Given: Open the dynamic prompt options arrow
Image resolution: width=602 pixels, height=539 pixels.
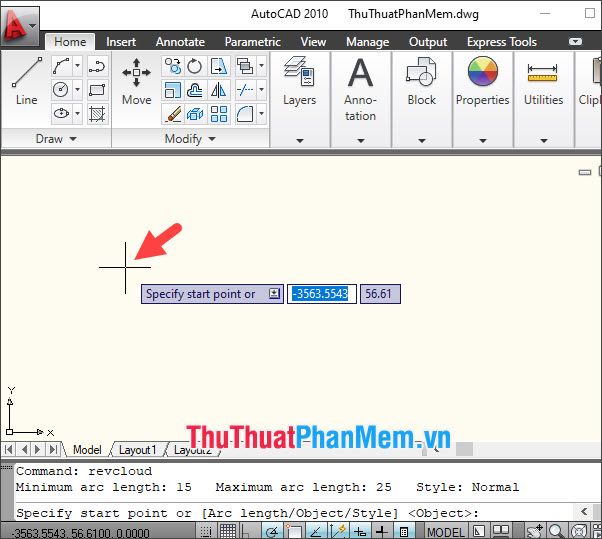Looking at the screenshot, I should point(274,294).
